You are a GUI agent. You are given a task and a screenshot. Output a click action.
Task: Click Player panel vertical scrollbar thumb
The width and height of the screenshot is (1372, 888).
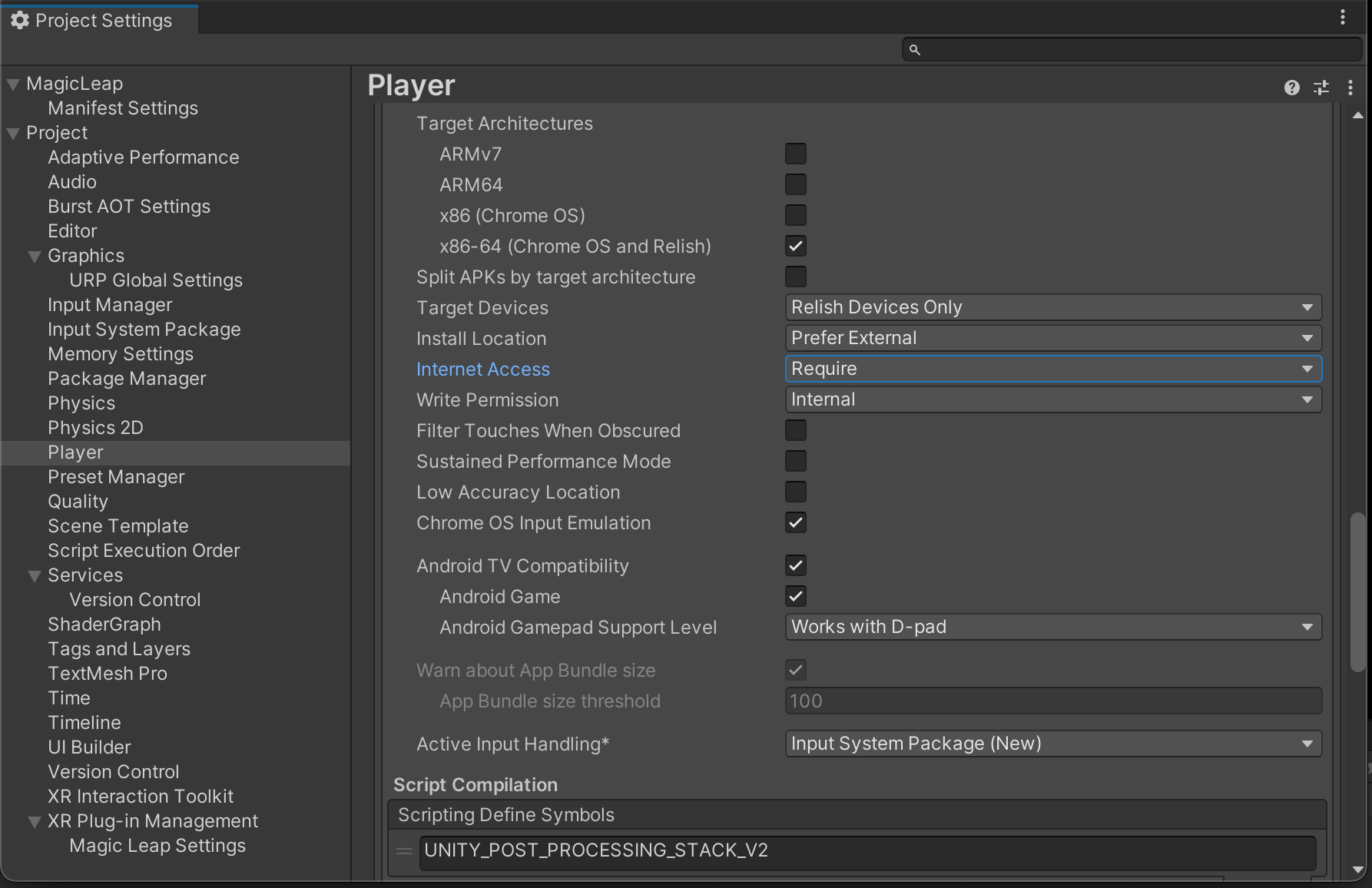[1358, 592]
